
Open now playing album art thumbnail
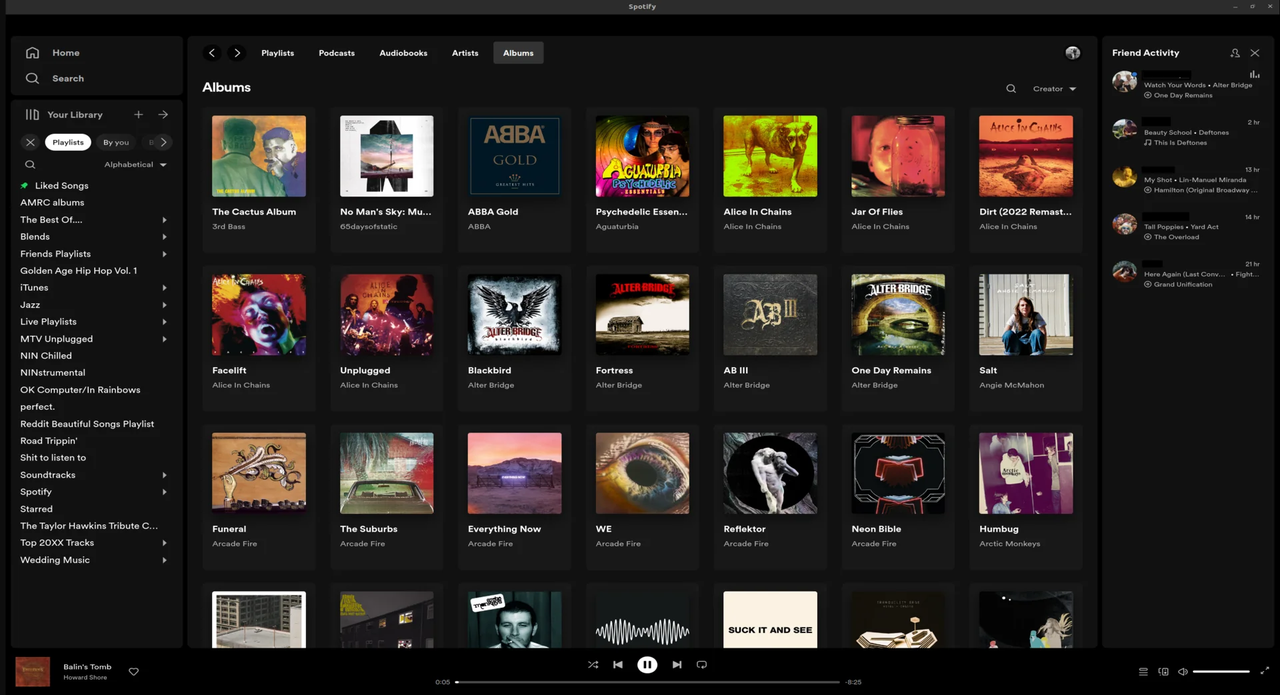tap(32, 672)
